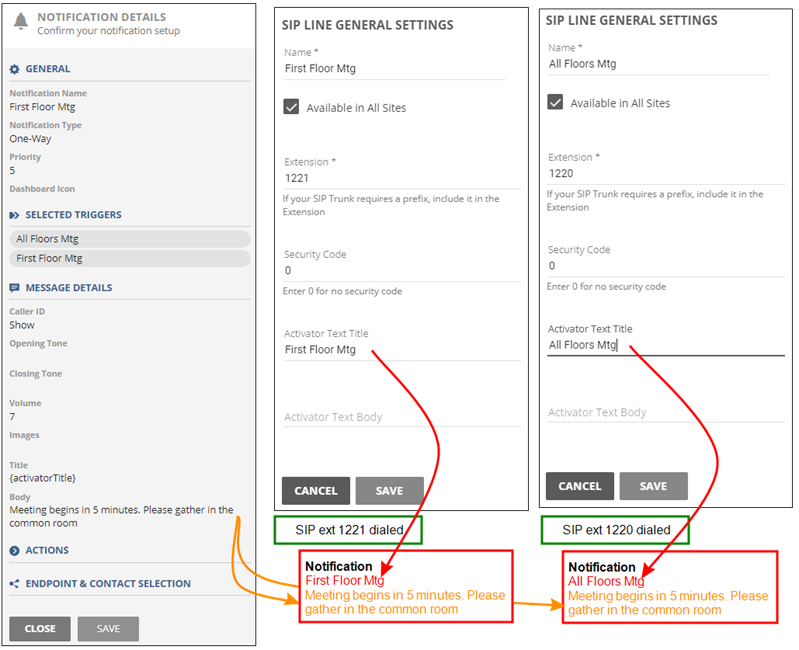Click the Extension field showing 1220
Image resolution: width=799 pixels, height=650 pixels.
tap(666, 174)
